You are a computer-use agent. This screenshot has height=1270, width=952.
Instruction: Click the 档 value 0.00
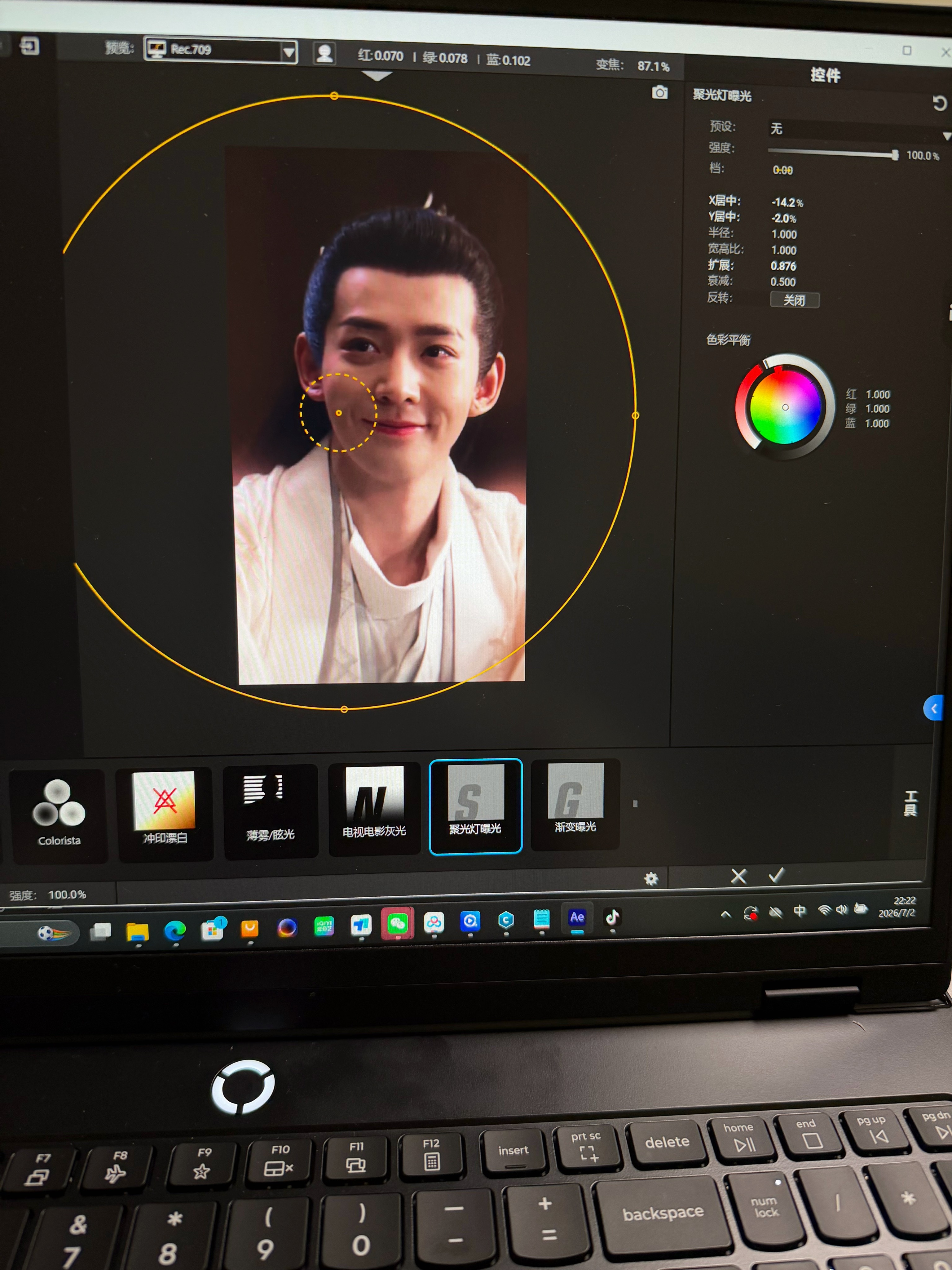tap(783, 170)
